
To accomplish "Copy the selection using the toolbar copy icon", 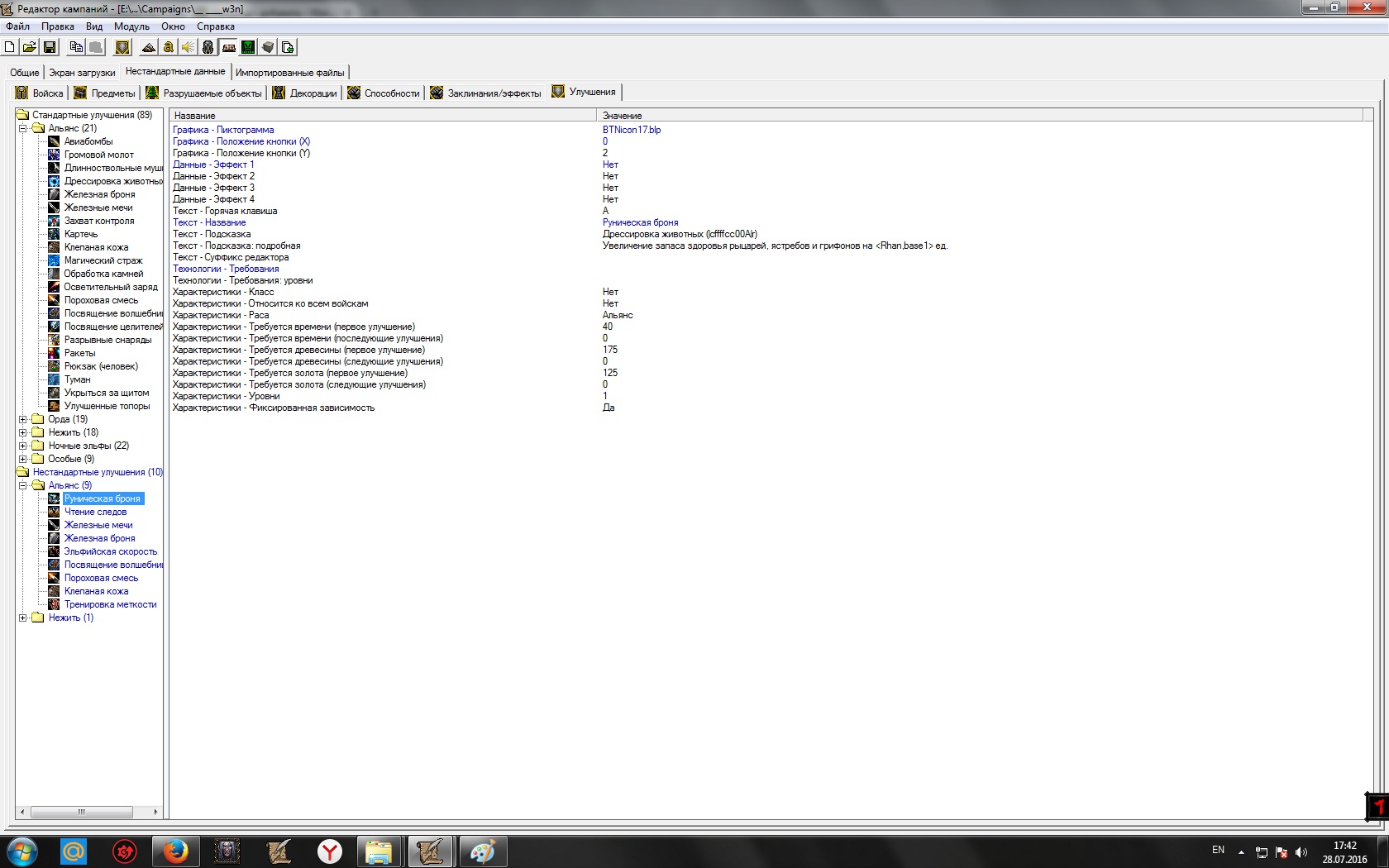I will 76,47.
